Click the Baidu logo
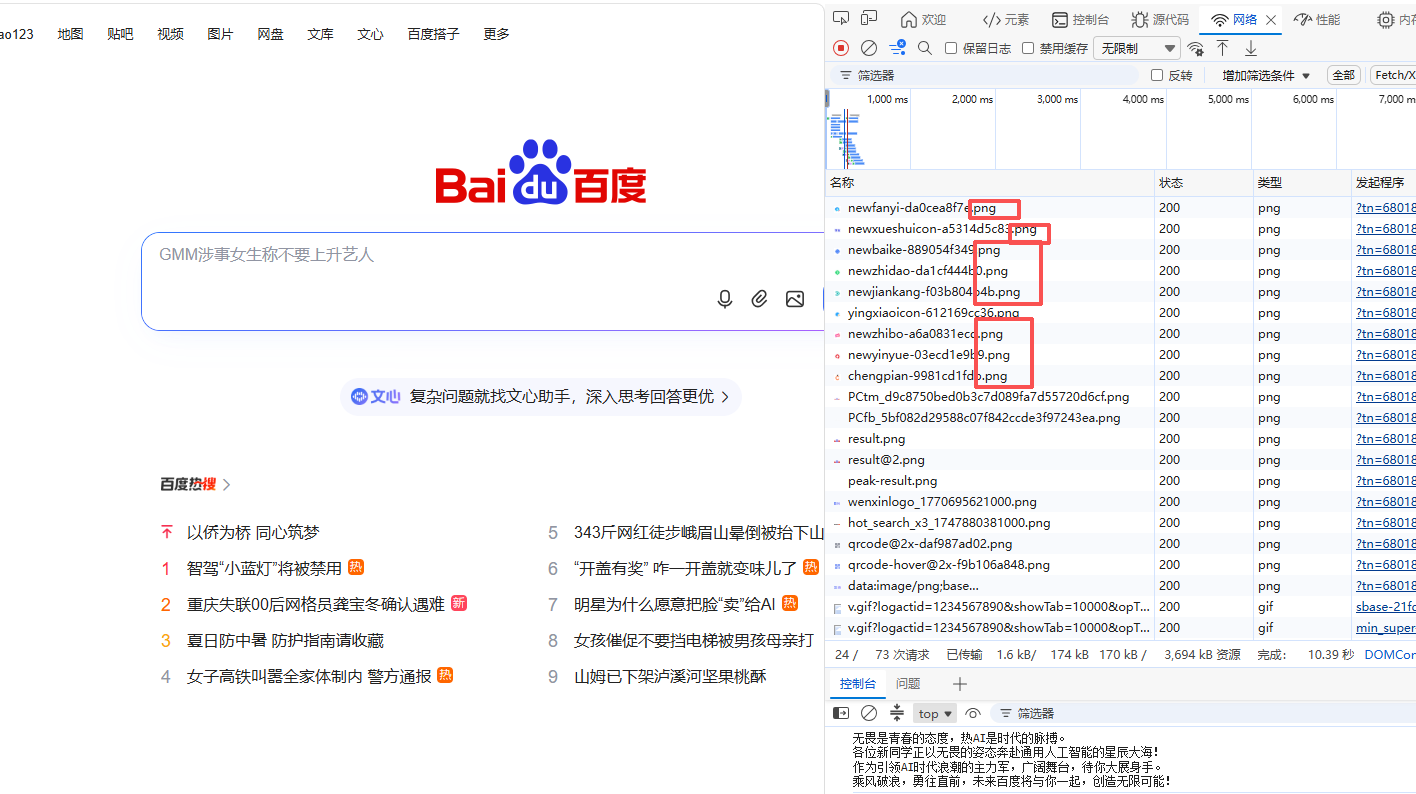Viewport: 1416px width, 794px height. tap(541, 172)
